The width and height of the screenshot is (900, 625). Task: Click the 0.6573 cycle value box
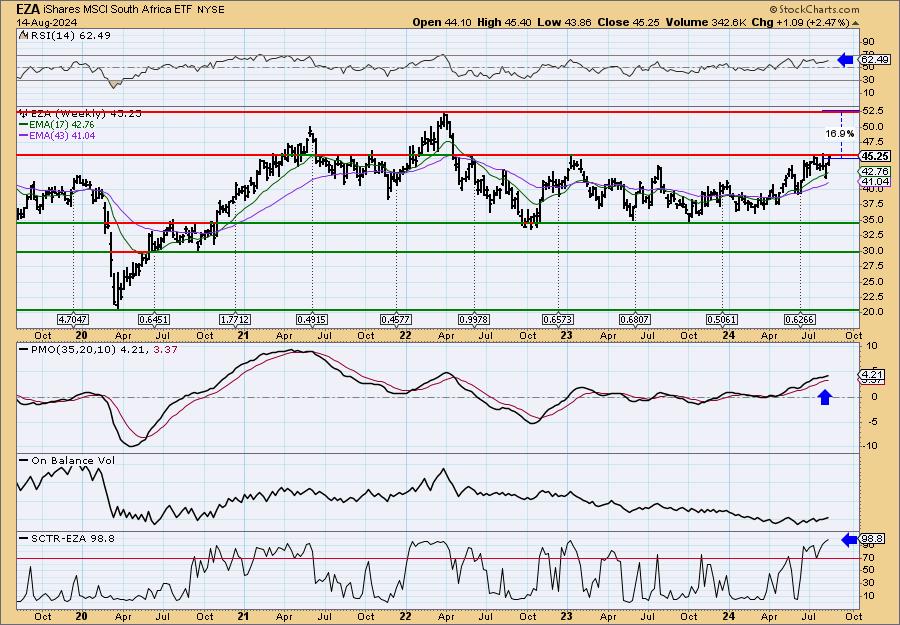pos(558,319)
